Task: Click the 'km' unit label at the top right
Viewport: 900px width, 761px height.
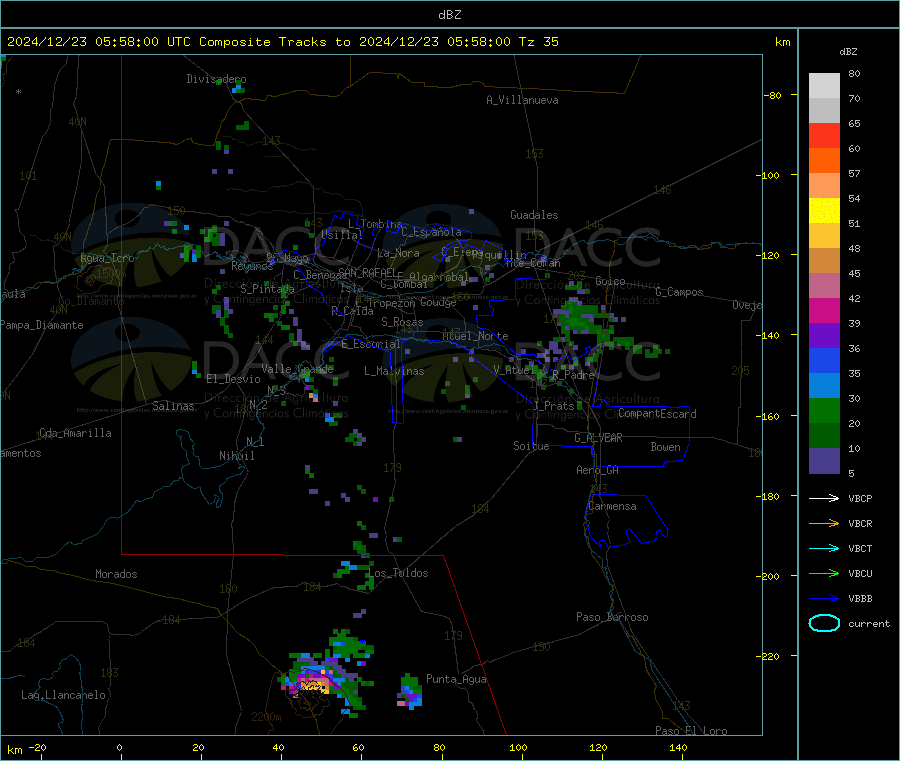Action: pyautogui.click(x=783, y=42)
